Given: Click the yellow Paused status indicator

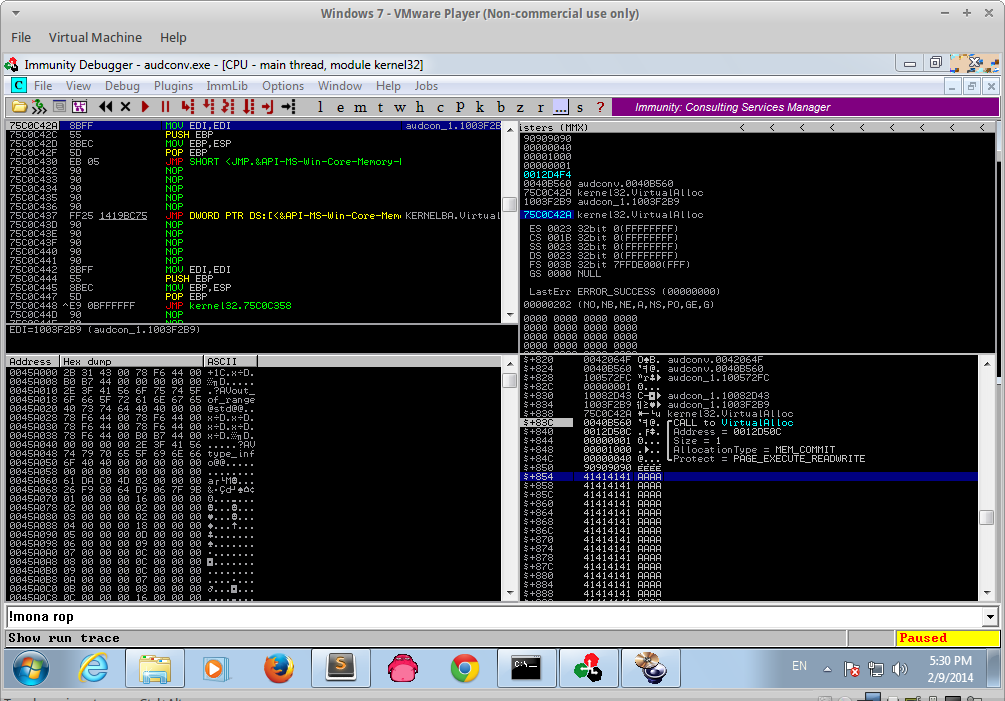Looking at the screenshot, I should point(947,638).
